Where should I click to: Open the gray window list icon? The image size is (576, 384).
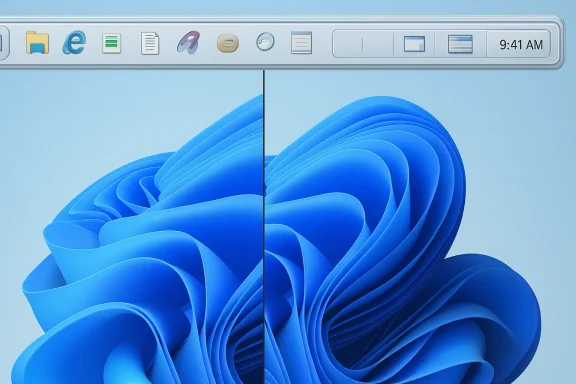click(302, 43)
